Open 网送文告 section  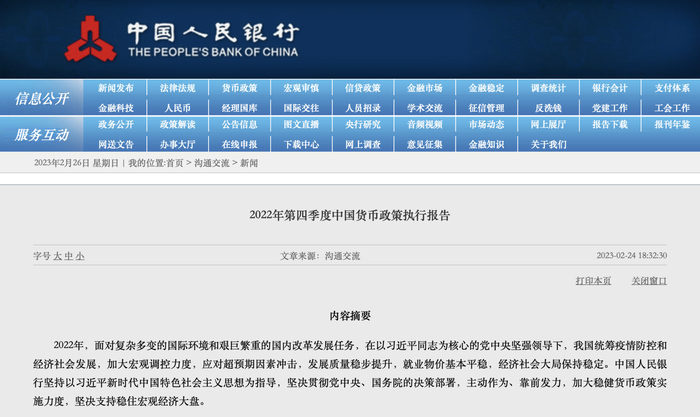[x=116, y=144]
